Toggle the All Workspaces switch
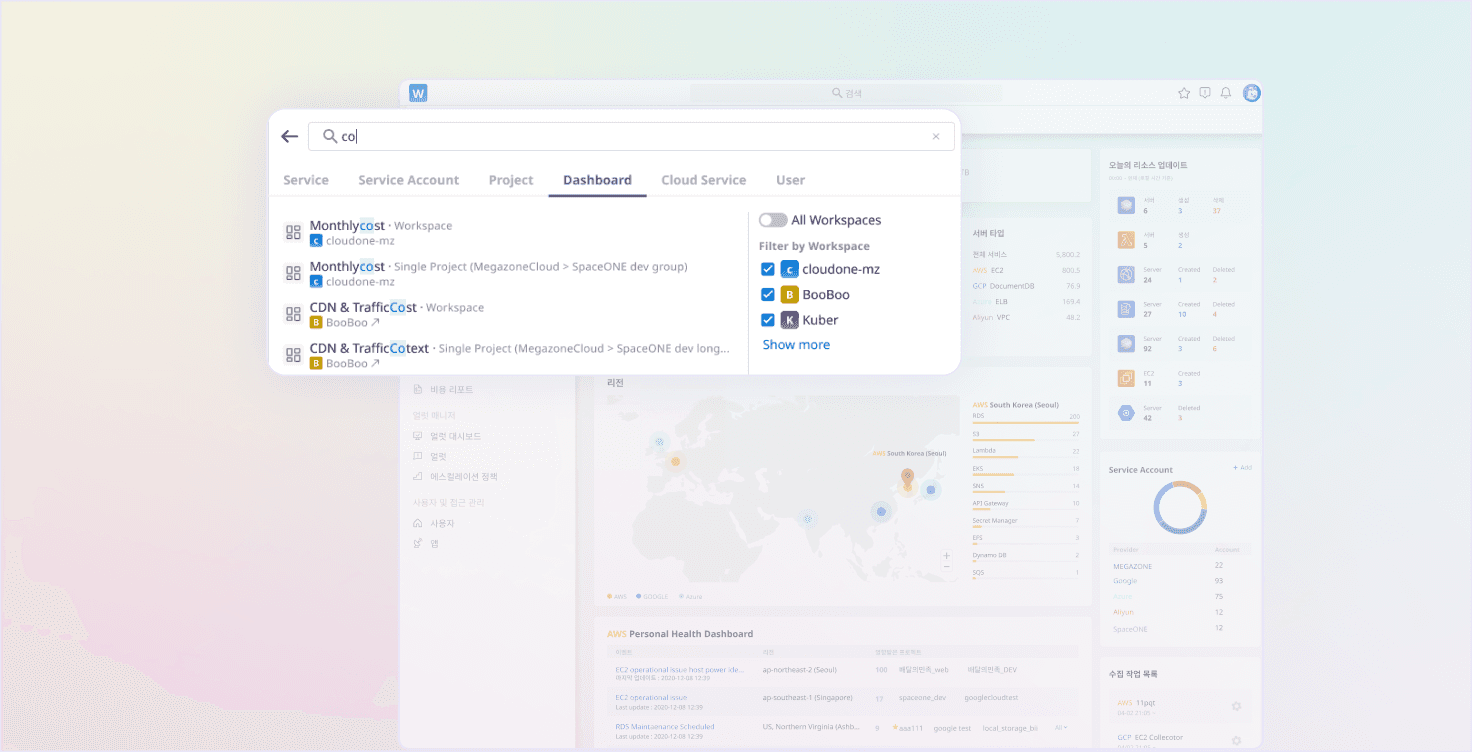Screen dimensions: 1472x752 click(772, 220)
